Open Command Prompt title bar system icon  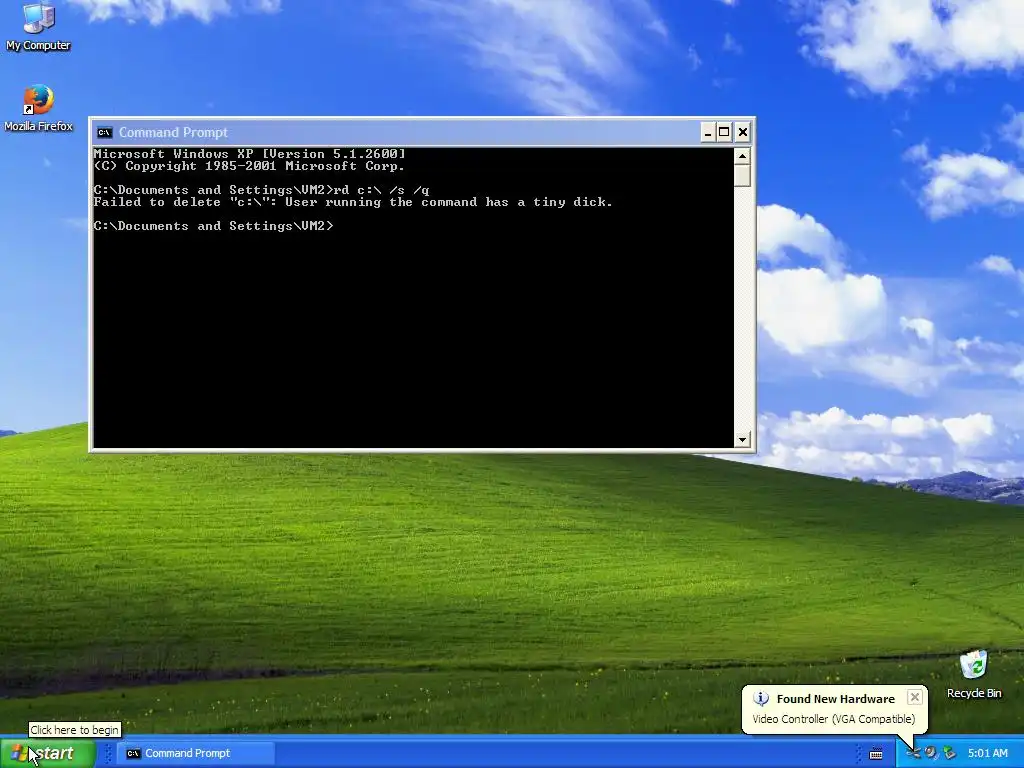pyautogui.click(x=104, y=133)
